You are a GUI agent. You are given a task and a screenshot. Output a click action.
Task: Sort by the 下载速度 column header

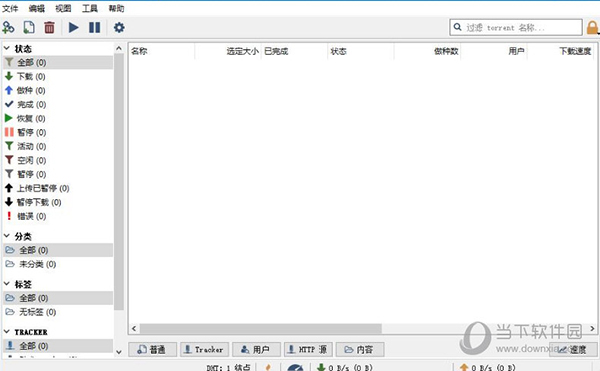(x=561, y=51)
